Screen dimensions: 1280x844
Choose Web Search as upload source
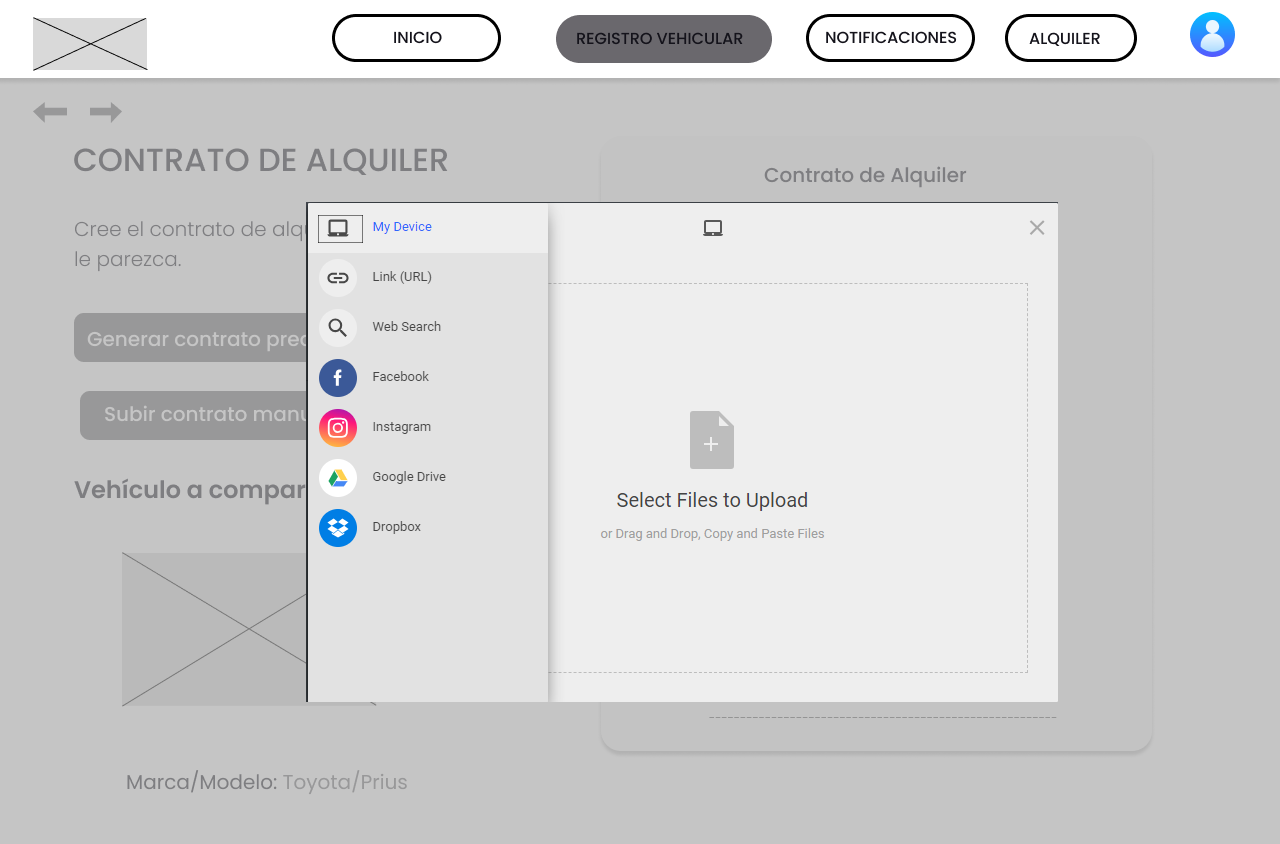[406, 327]
